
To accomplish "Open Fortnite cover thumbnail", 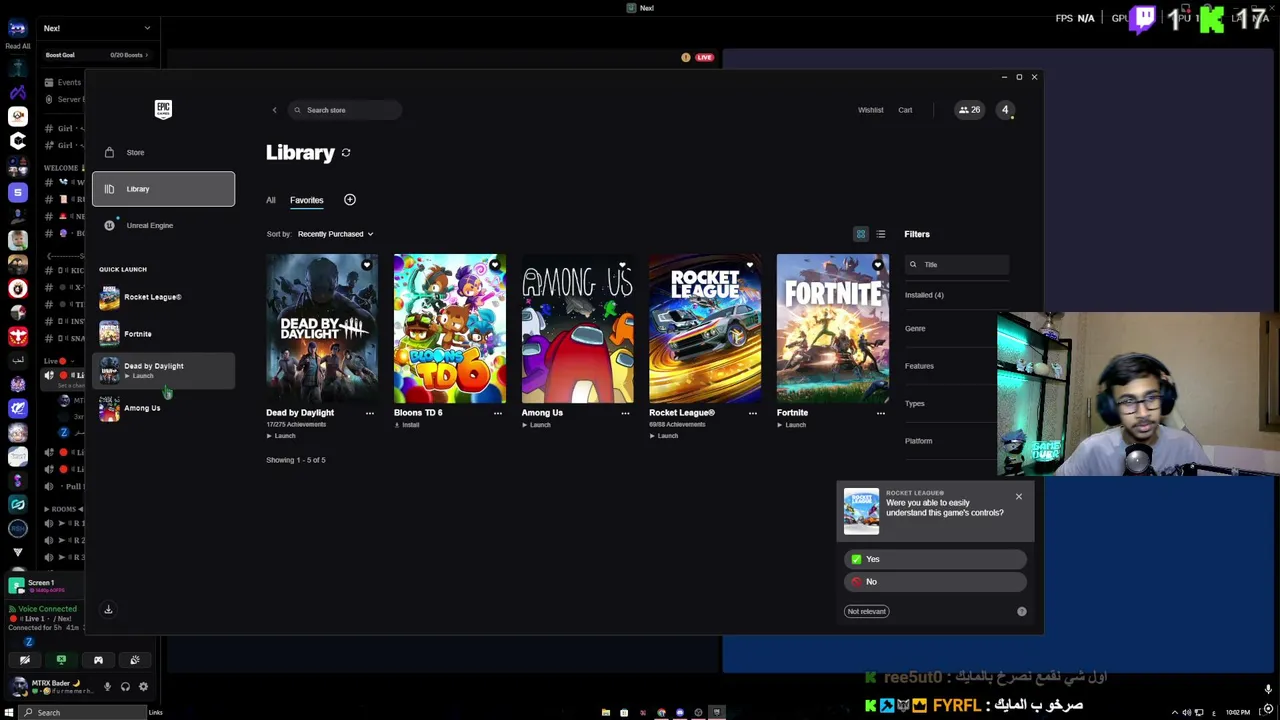I will (x=833, y=328).
